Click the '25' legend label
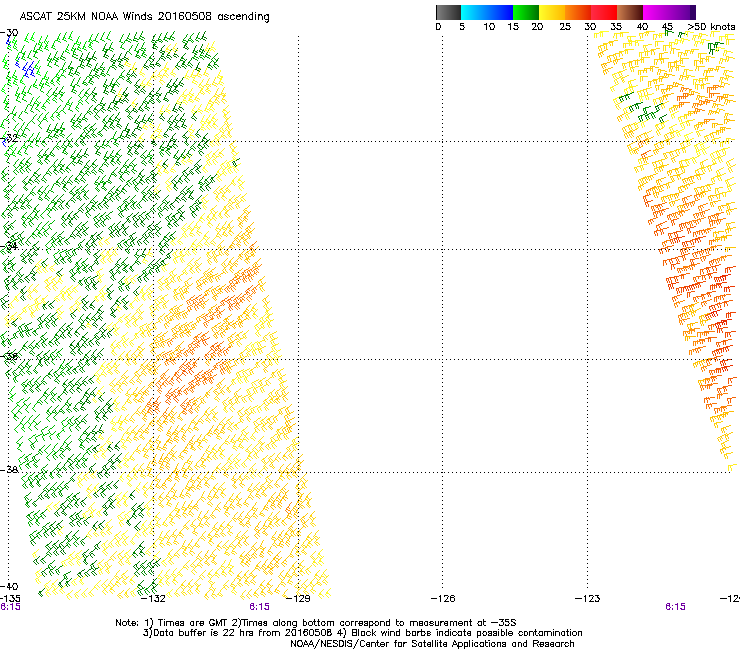The height and width of the screenshot is (650, 740). point(565,27)
